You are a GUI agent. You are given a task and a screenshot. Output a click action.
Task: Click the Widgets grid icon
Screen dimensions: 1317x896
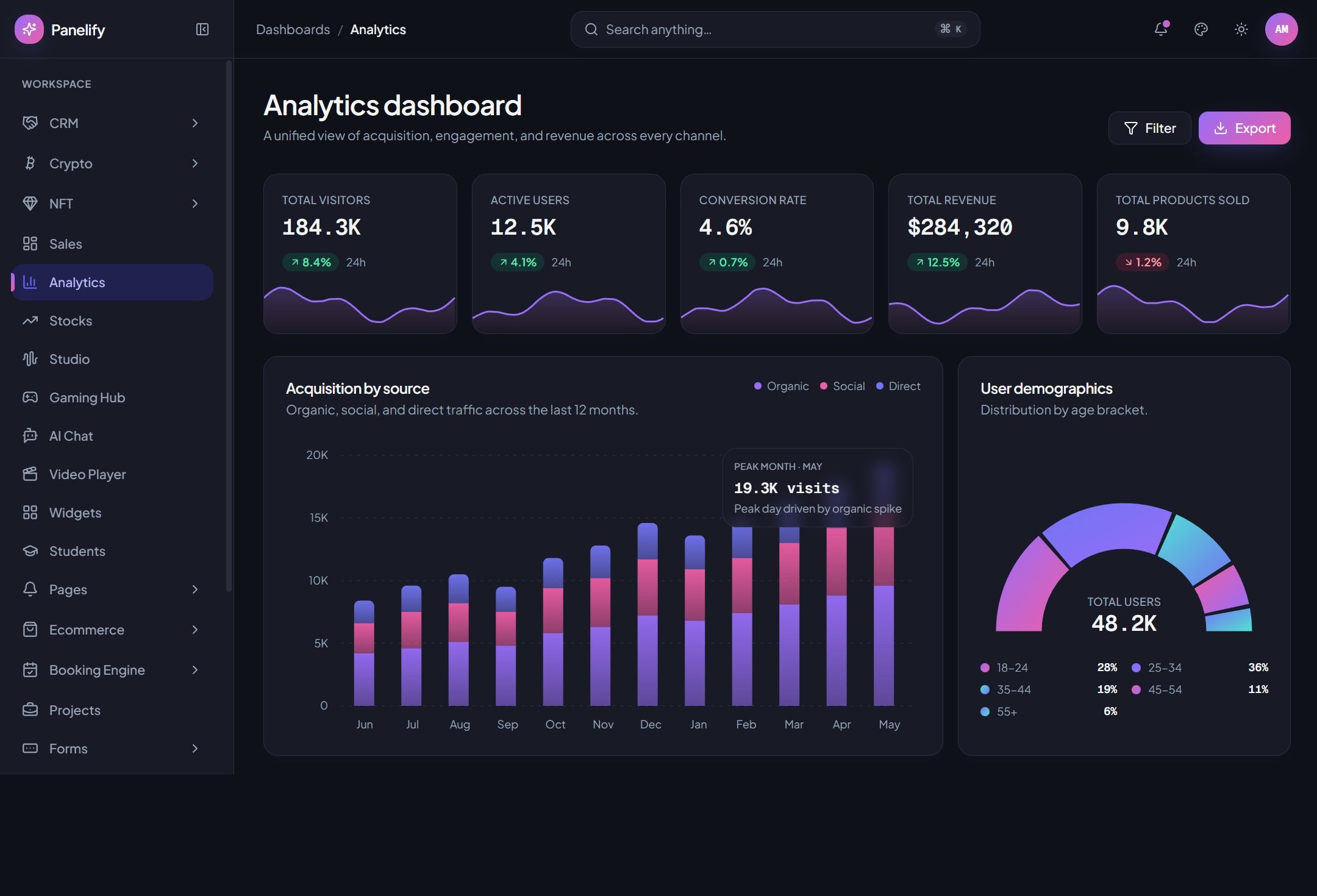[x=30, y=513]
